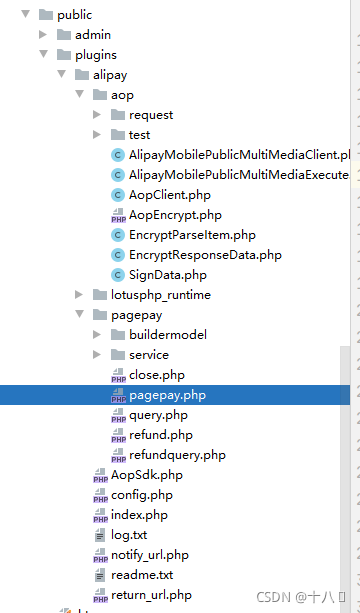Open notify_url.php file name
360x613 pixels.
click(x=150, y=555)
